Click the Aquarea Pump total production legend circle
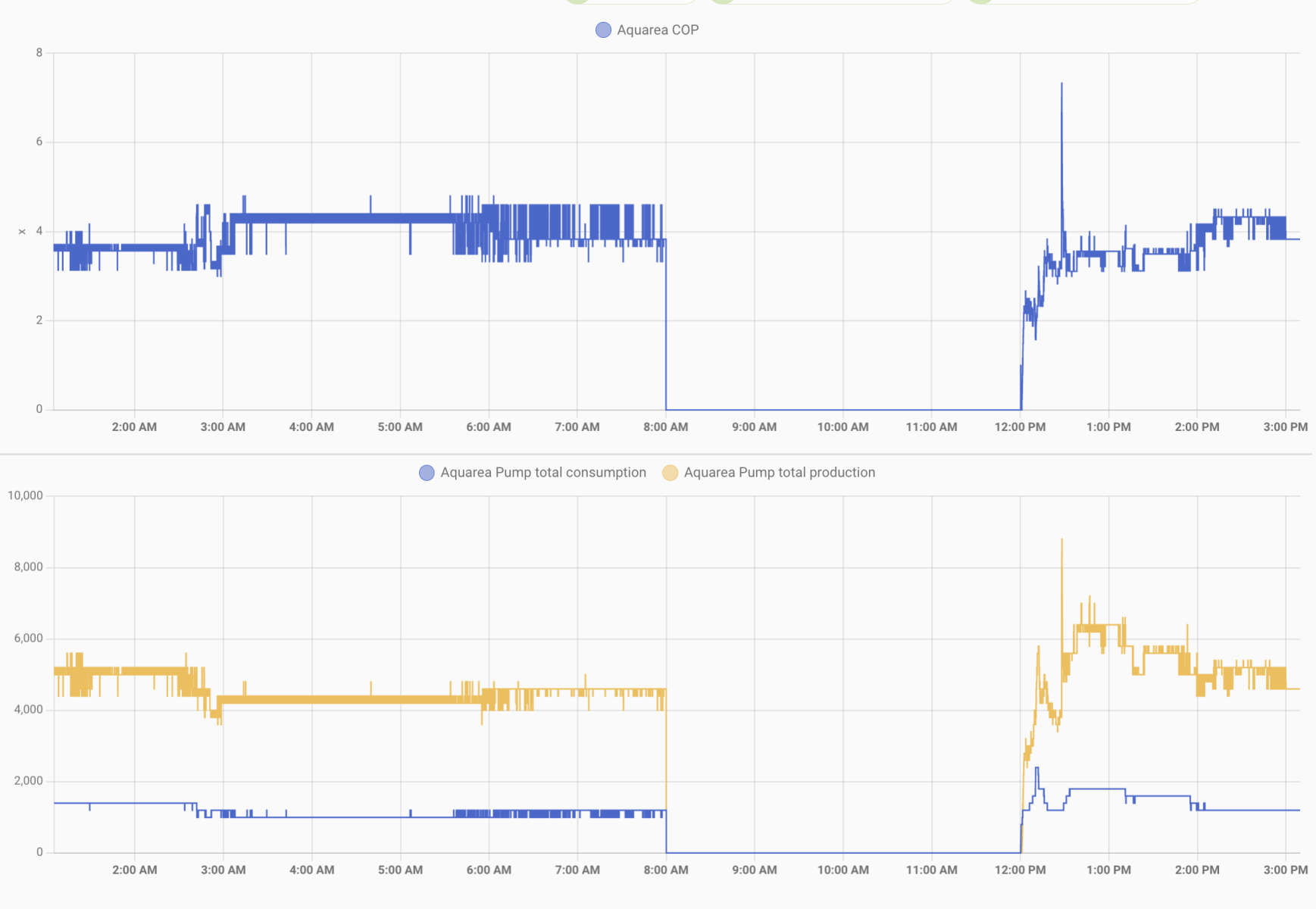Image resolution: width=1316 pixels, height=909 pixels. [670, 472]
